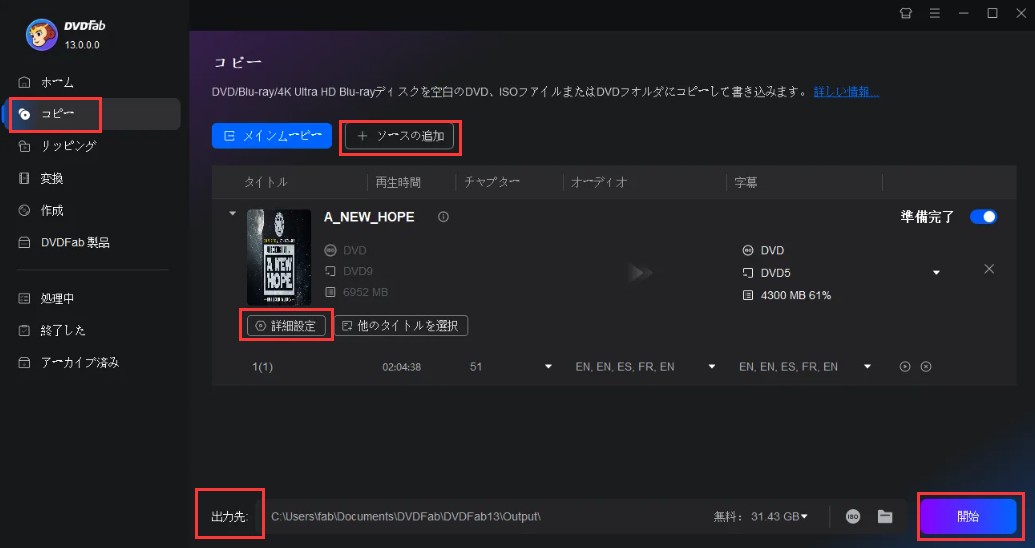The height and width of the screenshot is (548, 1035).
Task: Click the 13.0.0.0 version number
Action: point(82,45)
